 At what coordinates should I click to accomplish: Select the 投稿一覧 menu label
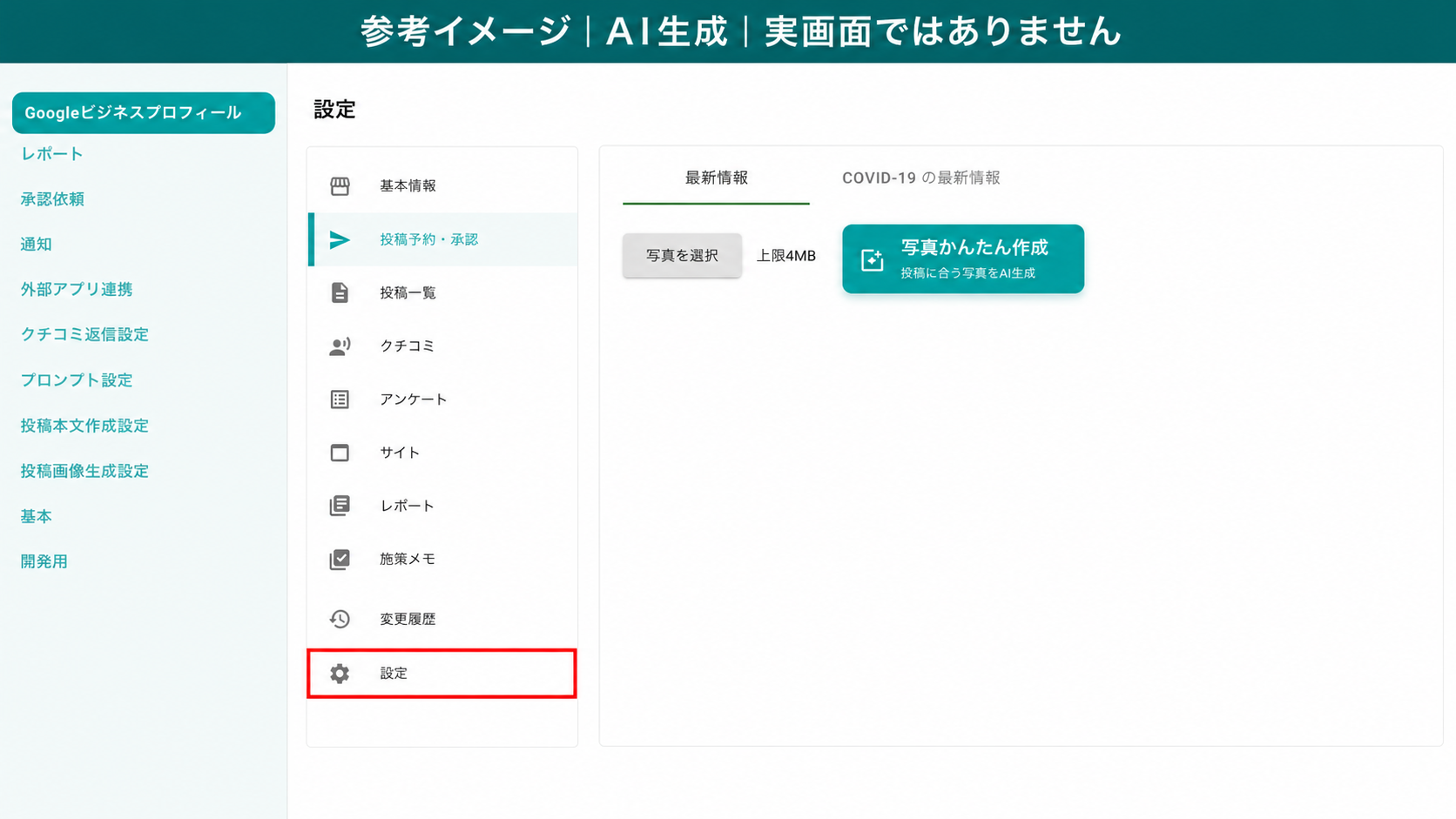click(408, 293)
